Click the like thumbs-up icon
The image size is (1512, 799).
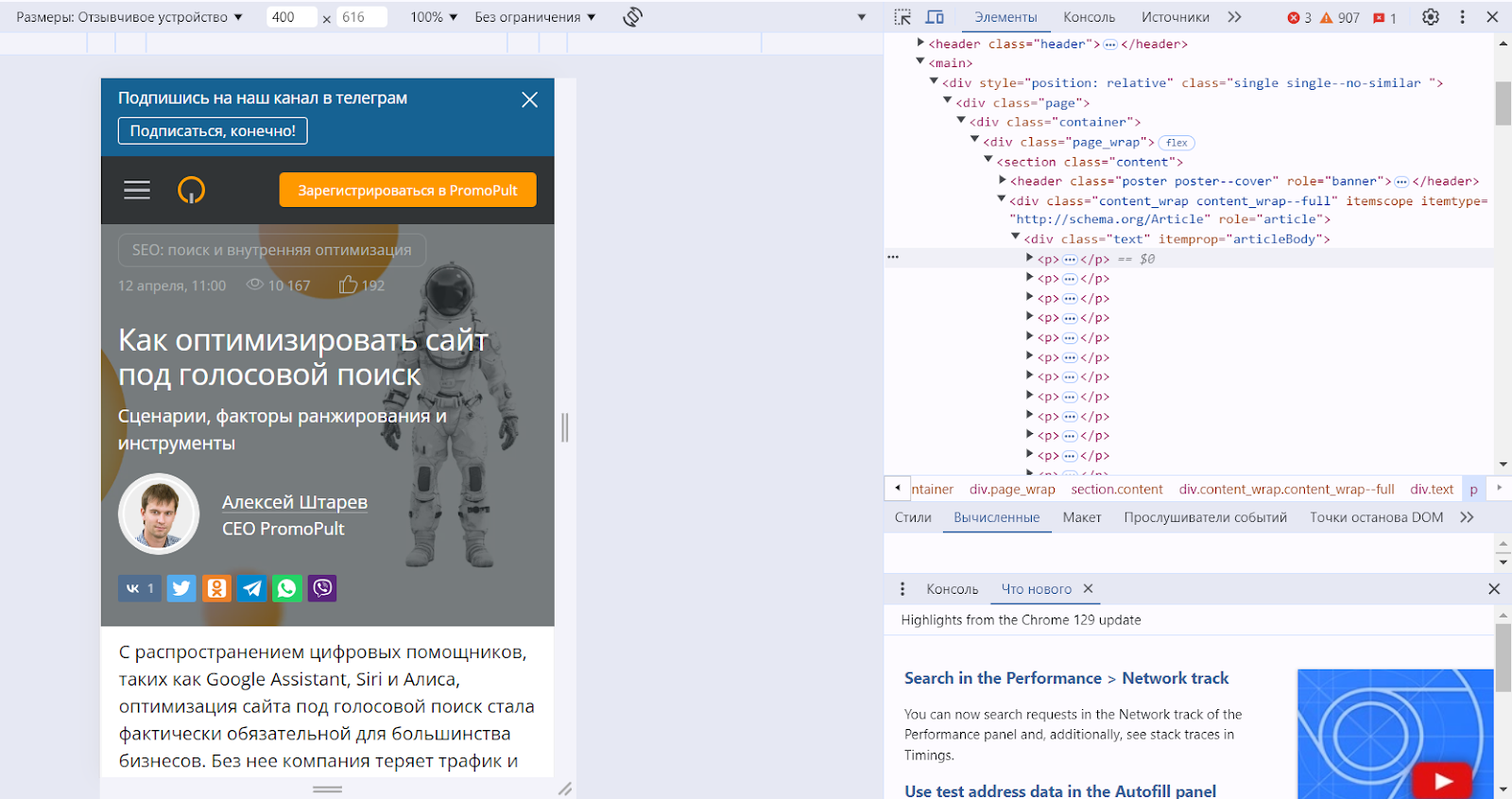click(x=348, y=285)
